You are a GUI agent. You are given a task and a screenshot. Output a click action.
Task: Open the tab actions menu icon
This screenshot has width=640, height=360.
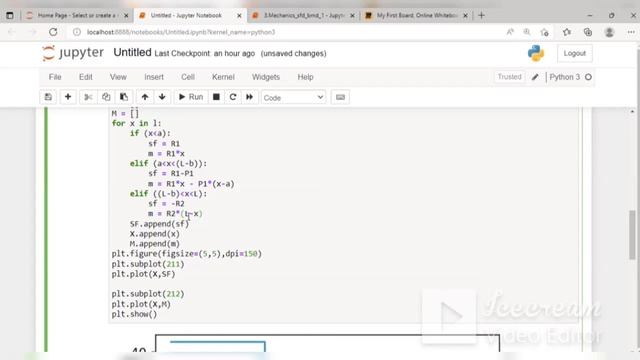pyautogui.click(x=10, y=16)
